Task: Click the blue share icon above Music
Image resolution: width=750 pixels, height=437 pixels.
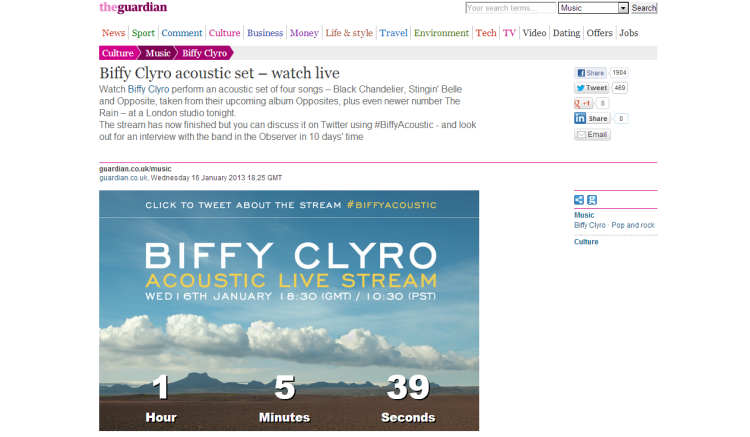Action: (x=579, y=200)
